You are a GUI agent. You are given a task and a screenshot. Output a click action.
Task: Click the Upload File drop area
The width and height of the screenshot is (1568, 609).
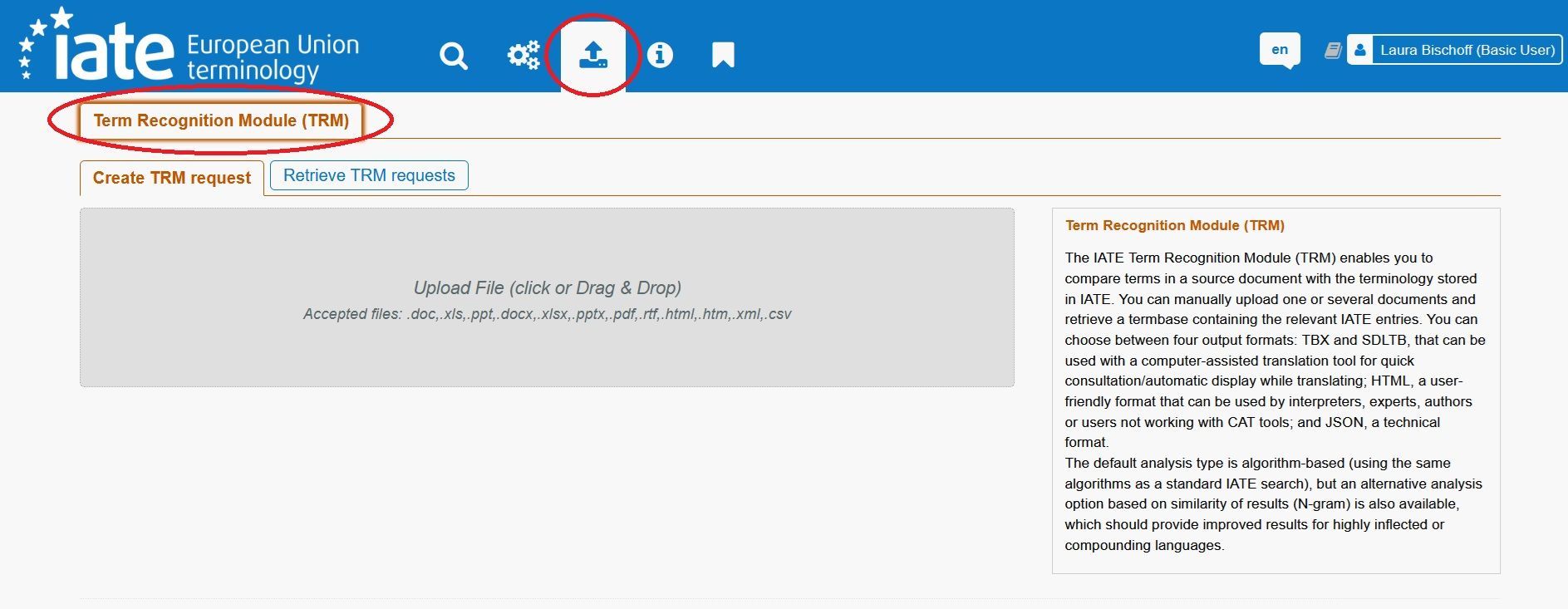(547, 297)
